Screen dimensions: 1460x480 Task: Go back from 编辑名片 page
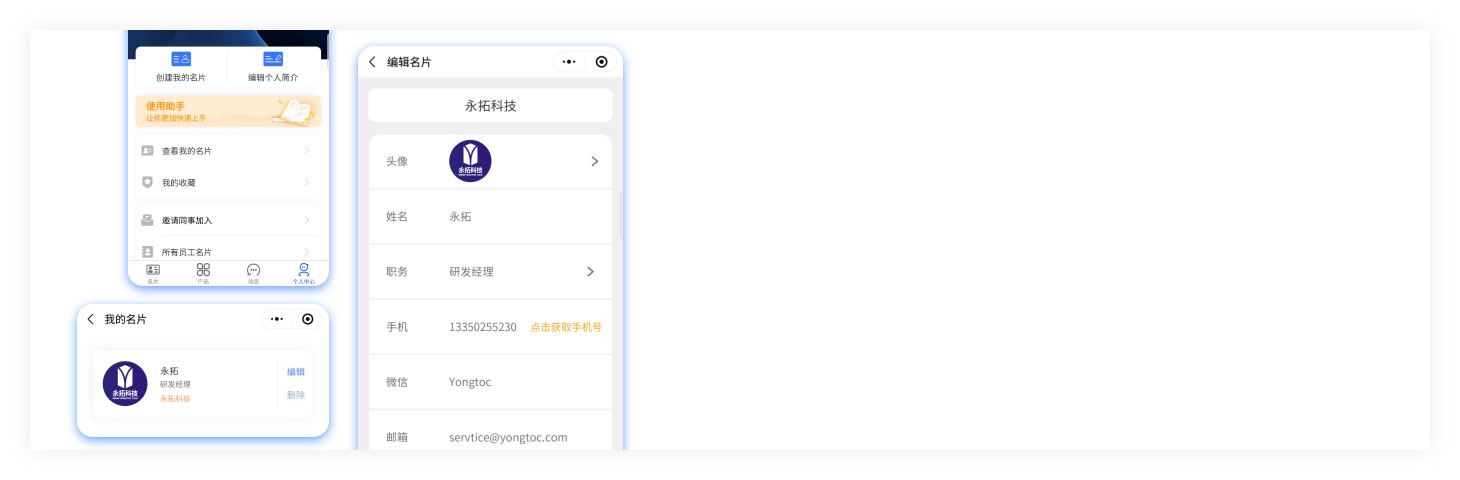click(x=372, y=62)
